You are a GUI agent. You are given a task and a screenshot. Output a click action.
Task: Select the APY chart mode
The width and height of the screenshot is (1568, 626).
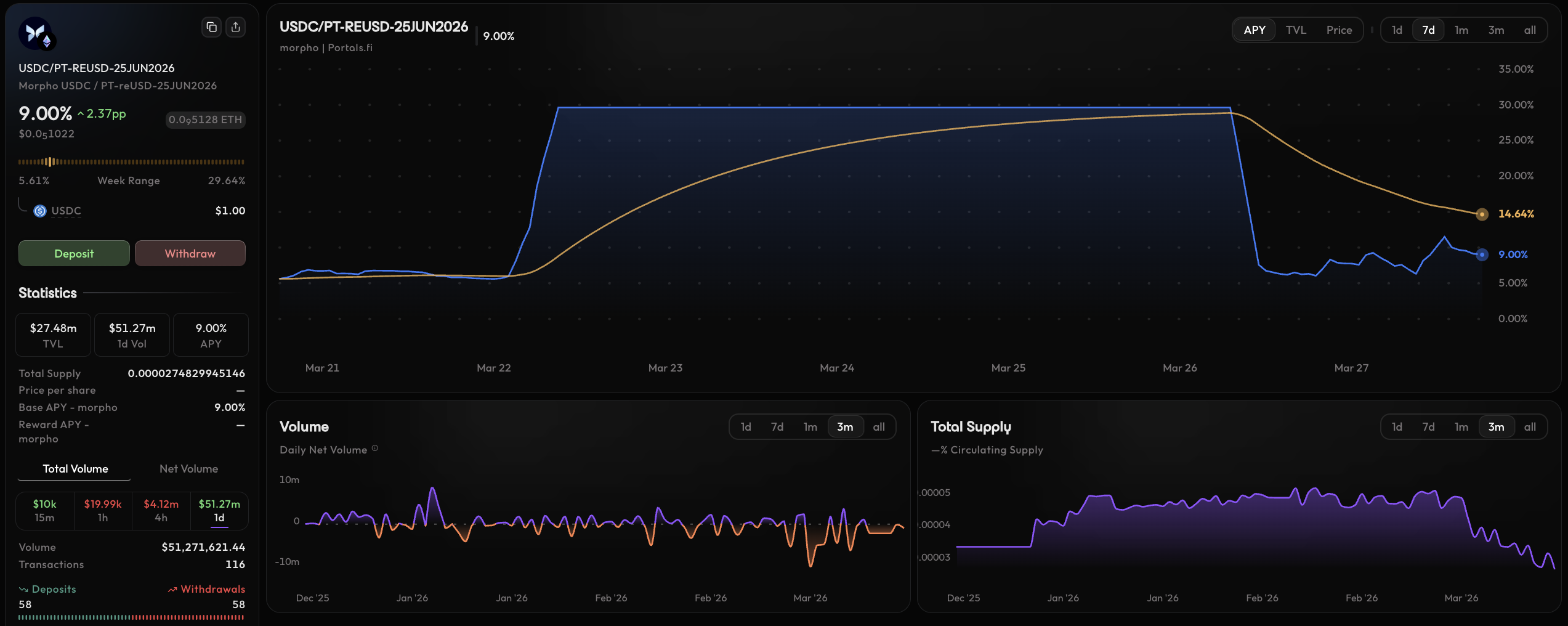(x=1255, y=30)
